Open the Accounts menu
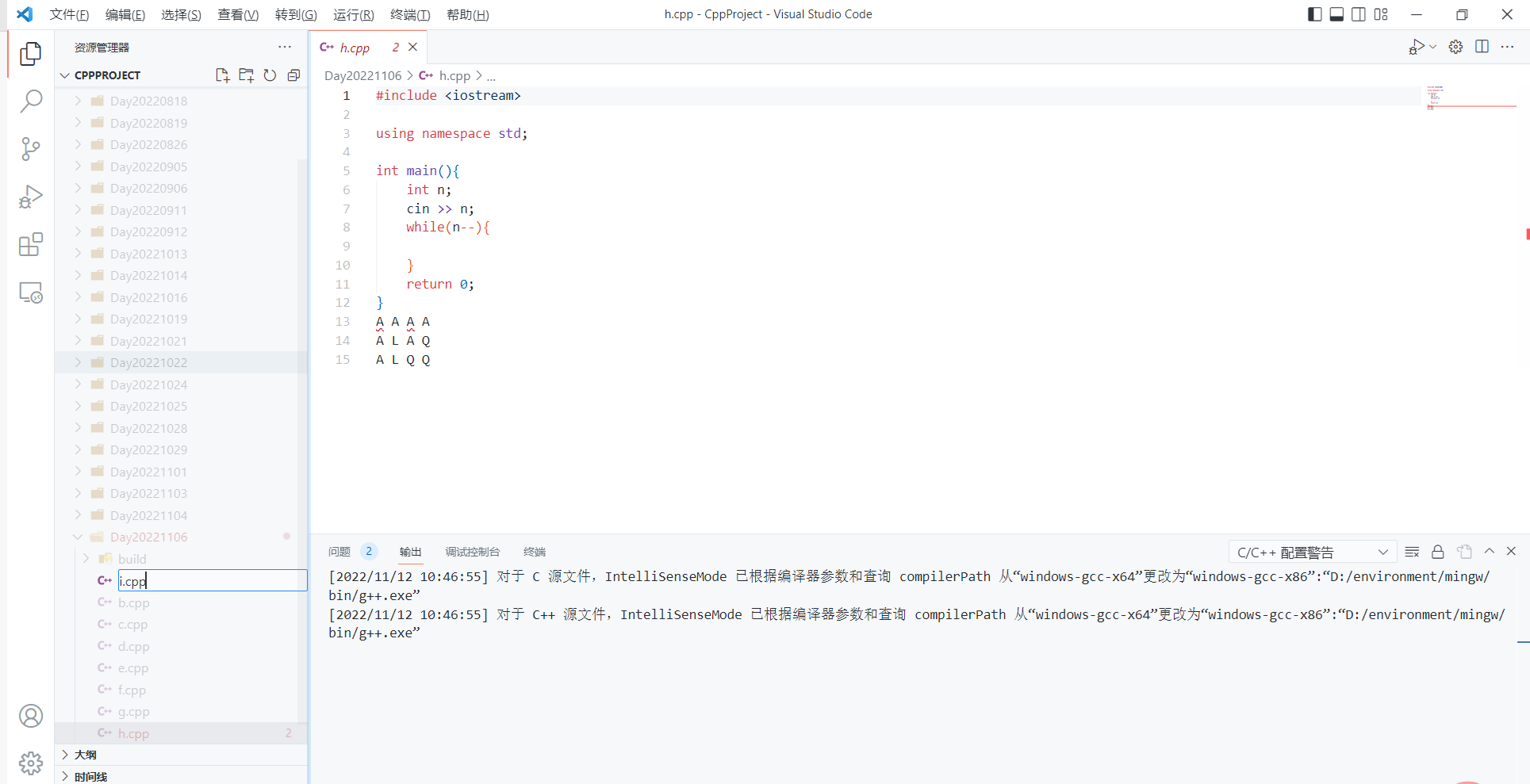1530x784 pixels. (30, 716)
